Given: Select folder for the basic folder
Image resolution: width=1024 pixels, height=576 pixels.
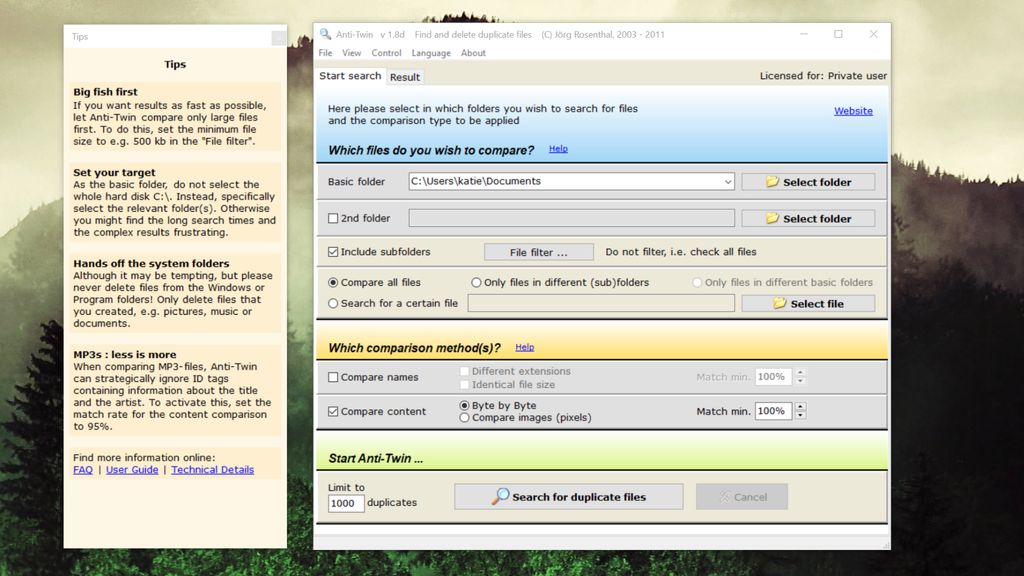Looking at the screenshot, I should click(x=807, y=181).
